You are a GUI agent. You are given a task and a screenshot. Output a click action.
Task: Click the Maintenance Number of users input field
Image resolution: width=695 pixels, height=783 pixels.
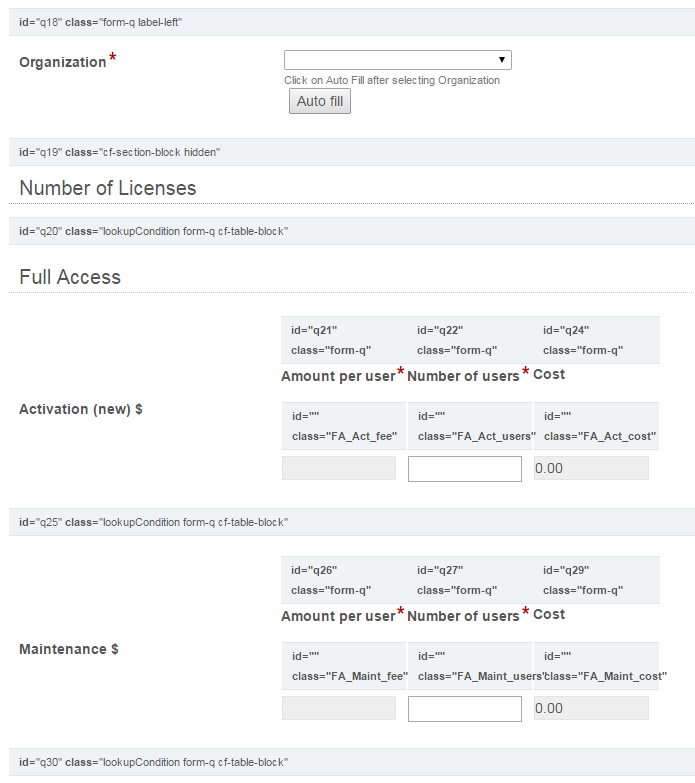click(x=465, y=709)
